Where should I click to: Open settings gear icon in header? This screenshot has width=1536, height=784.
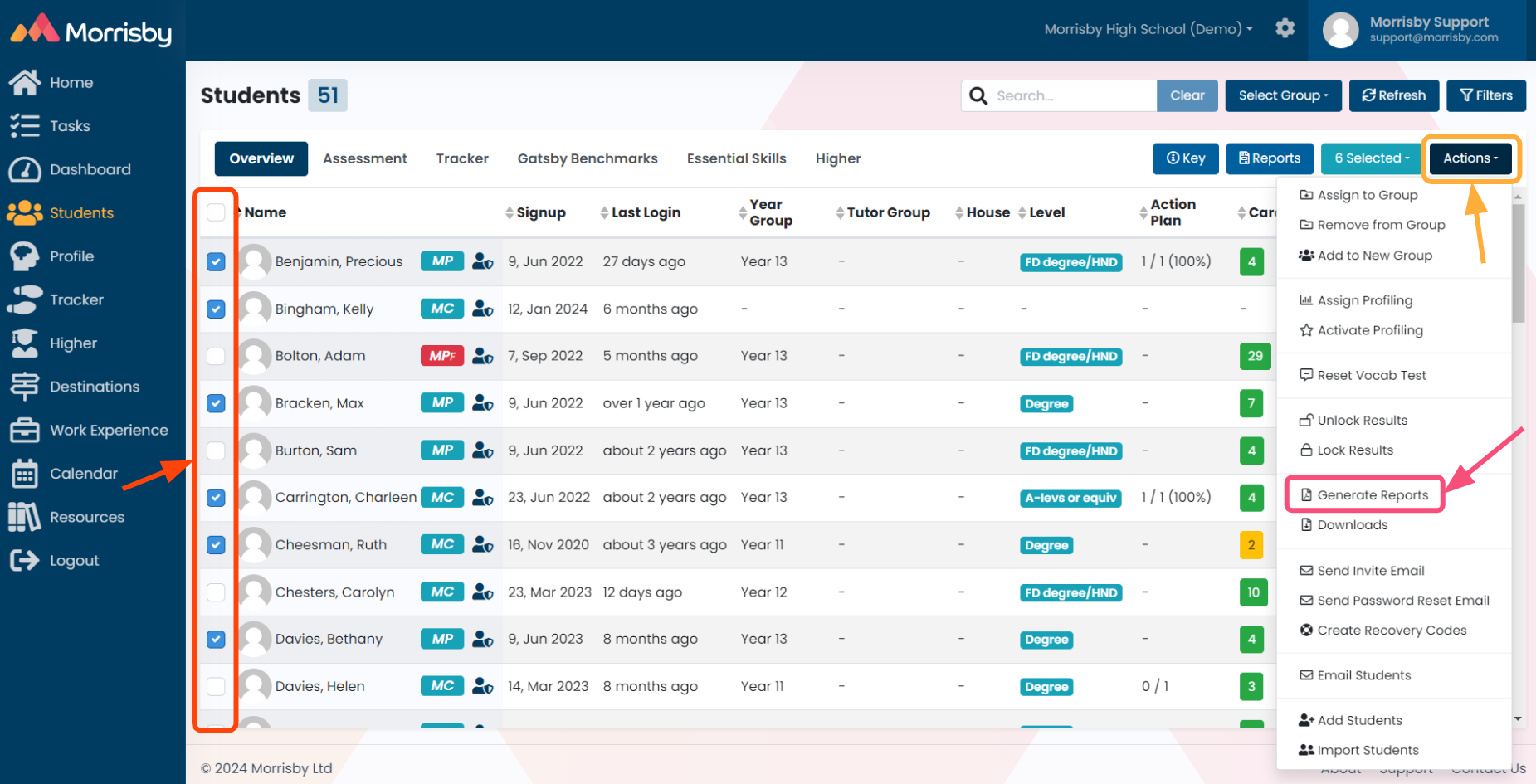[1285, 28]
